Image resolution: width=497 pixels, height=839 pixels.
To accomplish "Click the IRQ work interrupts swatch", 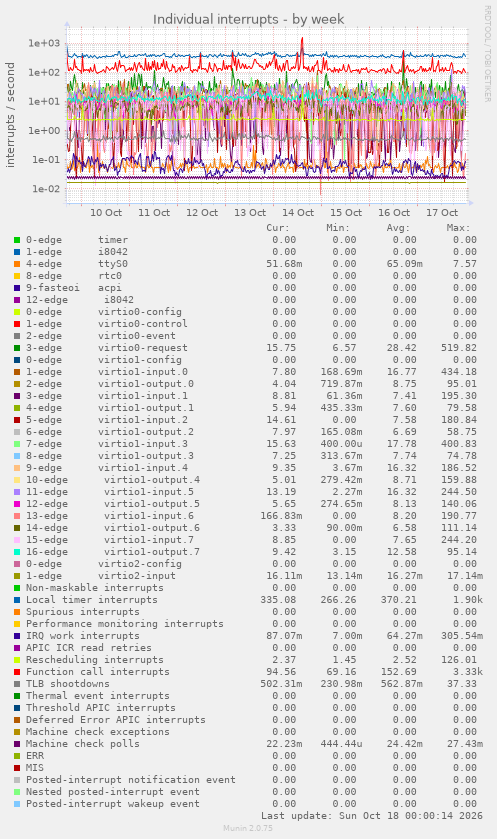I will [17, 636].
